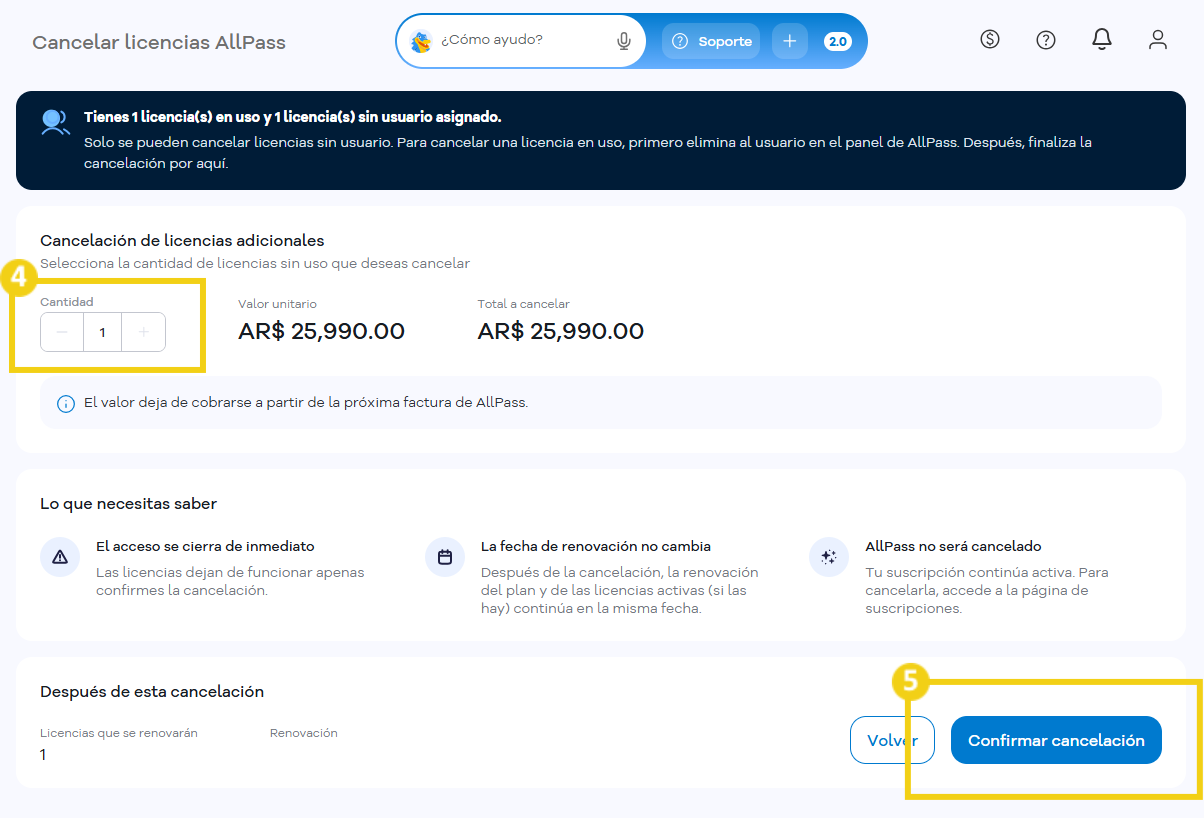This screenshot has width=1204, height=818.
Task: Click the assistant mascot icon in search bar
Action: [x=422, y=41]
